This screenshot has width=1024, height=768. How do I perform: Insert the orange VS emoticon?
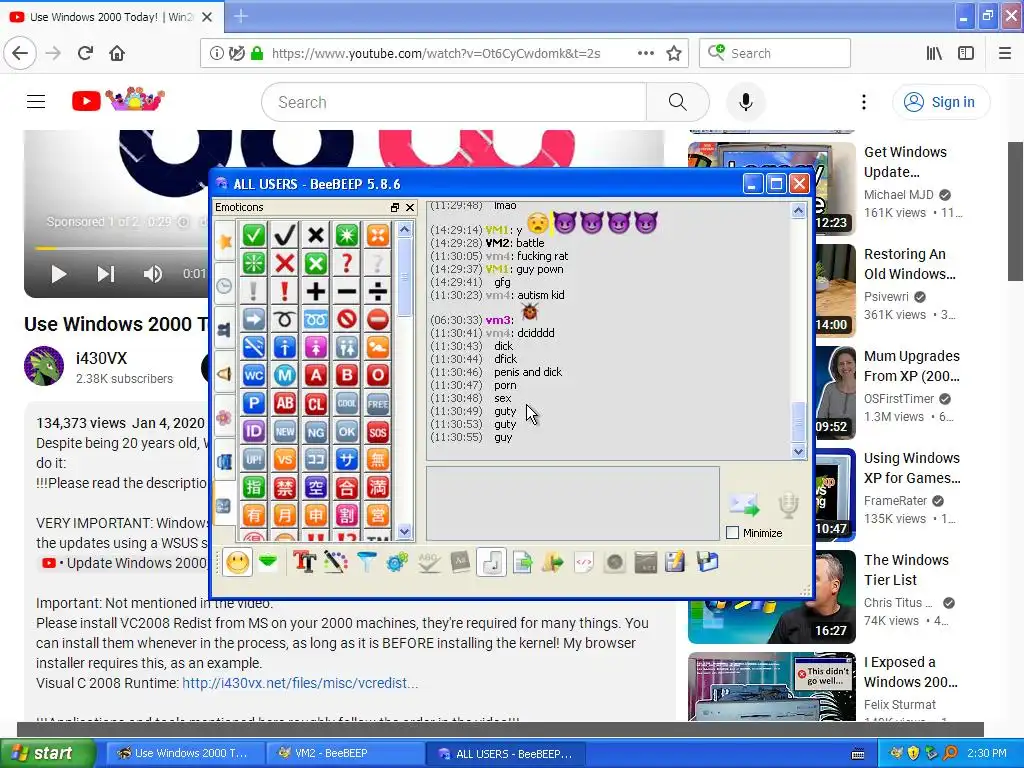point(284,460)
